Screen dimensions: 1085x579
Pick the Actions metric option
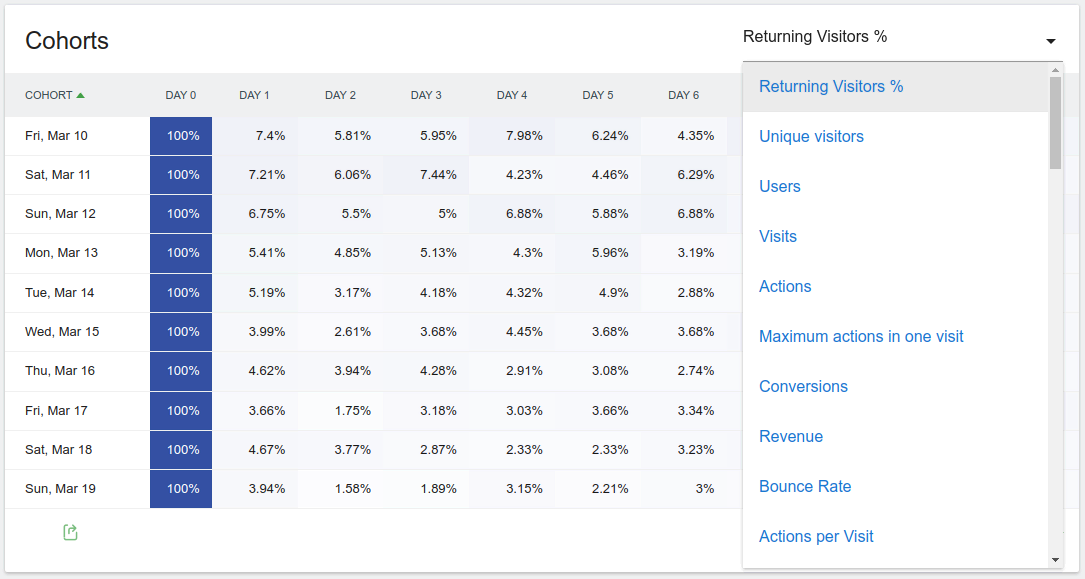(x=785, y=286)
